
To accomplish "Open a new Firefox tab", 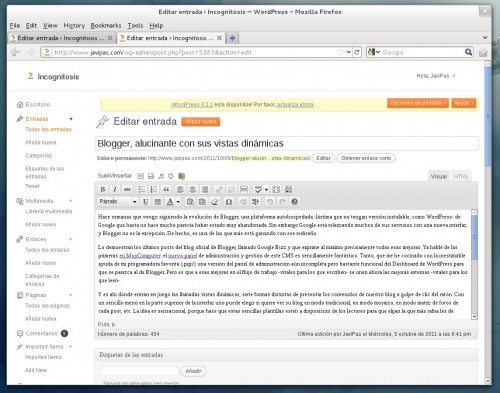I will (x=232, y=38).
